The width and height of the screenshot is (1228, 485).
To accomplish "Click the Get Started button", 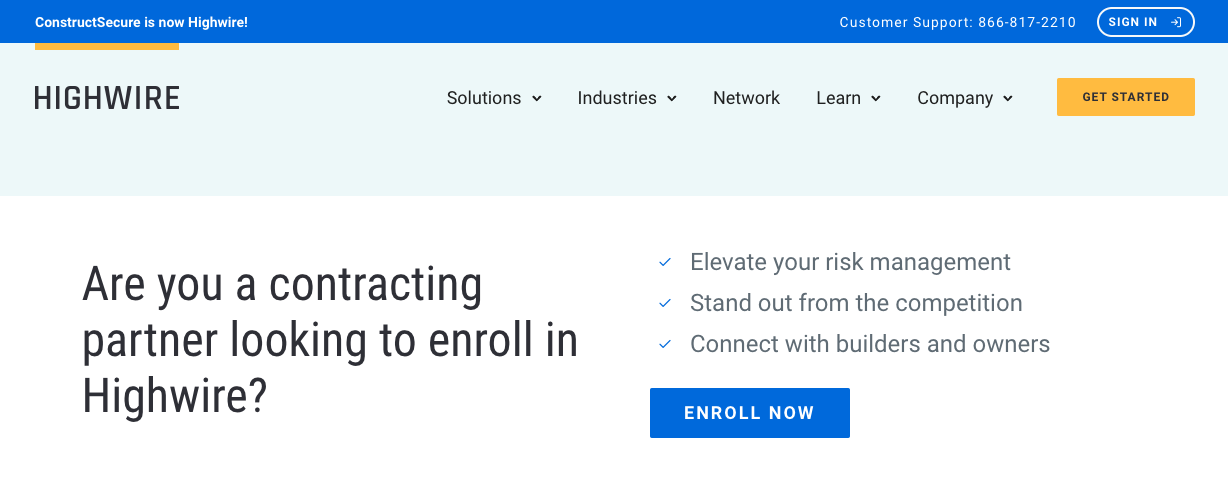I will coord(1126,97).
